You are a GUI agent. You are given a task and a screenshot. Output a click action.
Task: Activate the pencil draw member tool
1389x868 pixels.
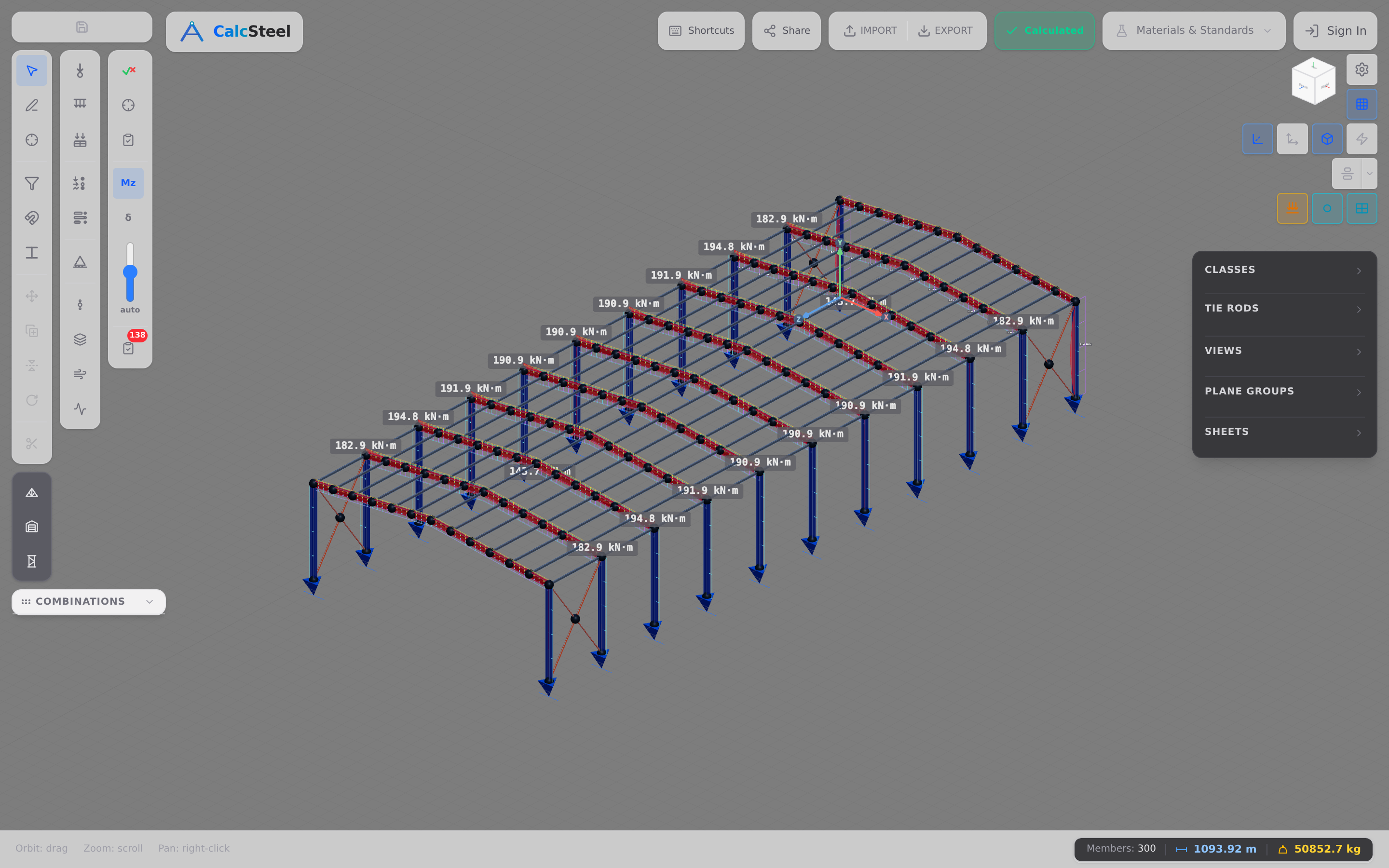click(31, 105)
